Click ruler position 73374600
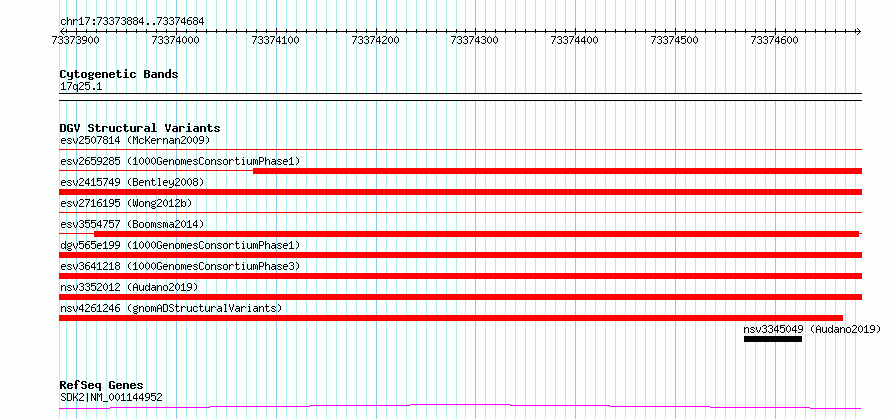 tap(775, 40)
